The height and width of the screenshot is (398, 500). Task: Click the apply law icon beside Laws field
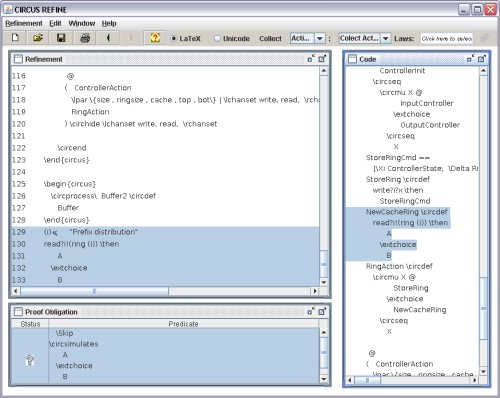485,38
